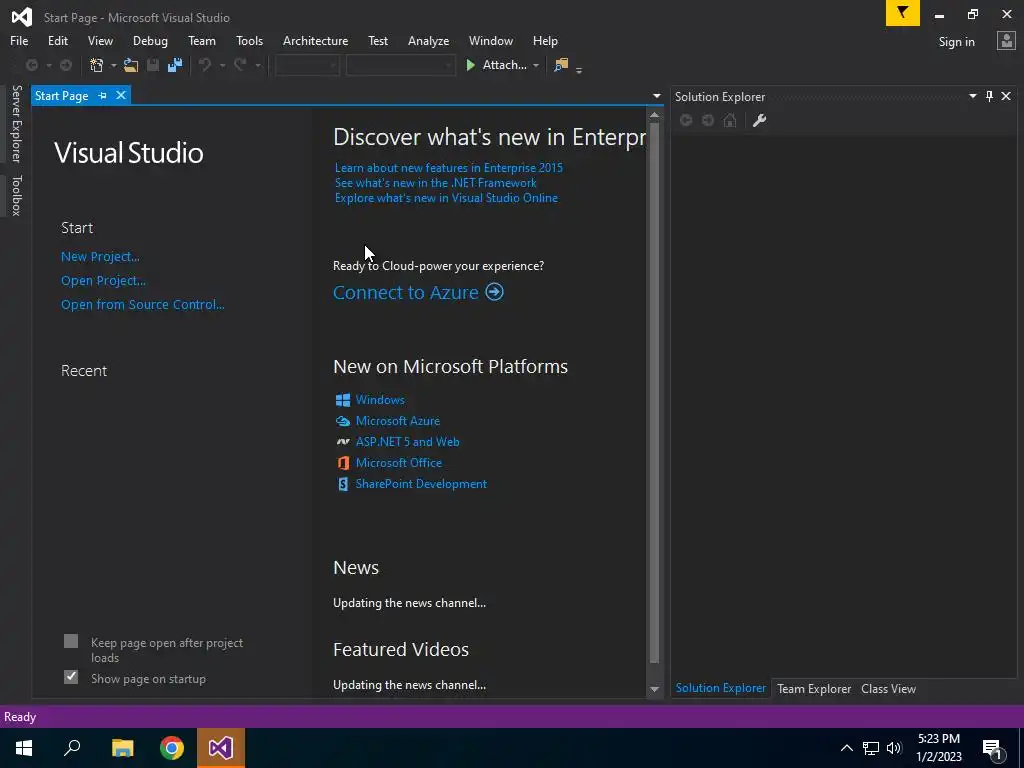Viewport: 1024px width, 768px height.
Task: Click Open from Source Control... link
Action: [x=142, y=304]
